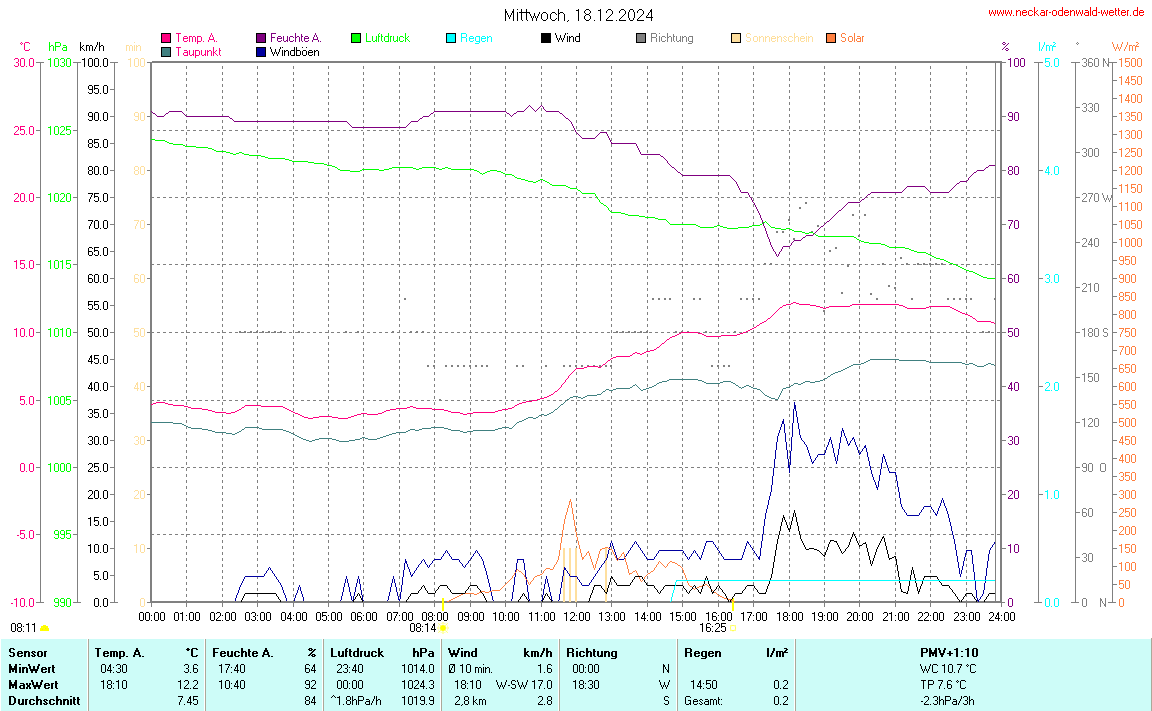Click the green Luftdruck legend square
The height and width of the screenshot is (711, 1152).
coord(356,39)
